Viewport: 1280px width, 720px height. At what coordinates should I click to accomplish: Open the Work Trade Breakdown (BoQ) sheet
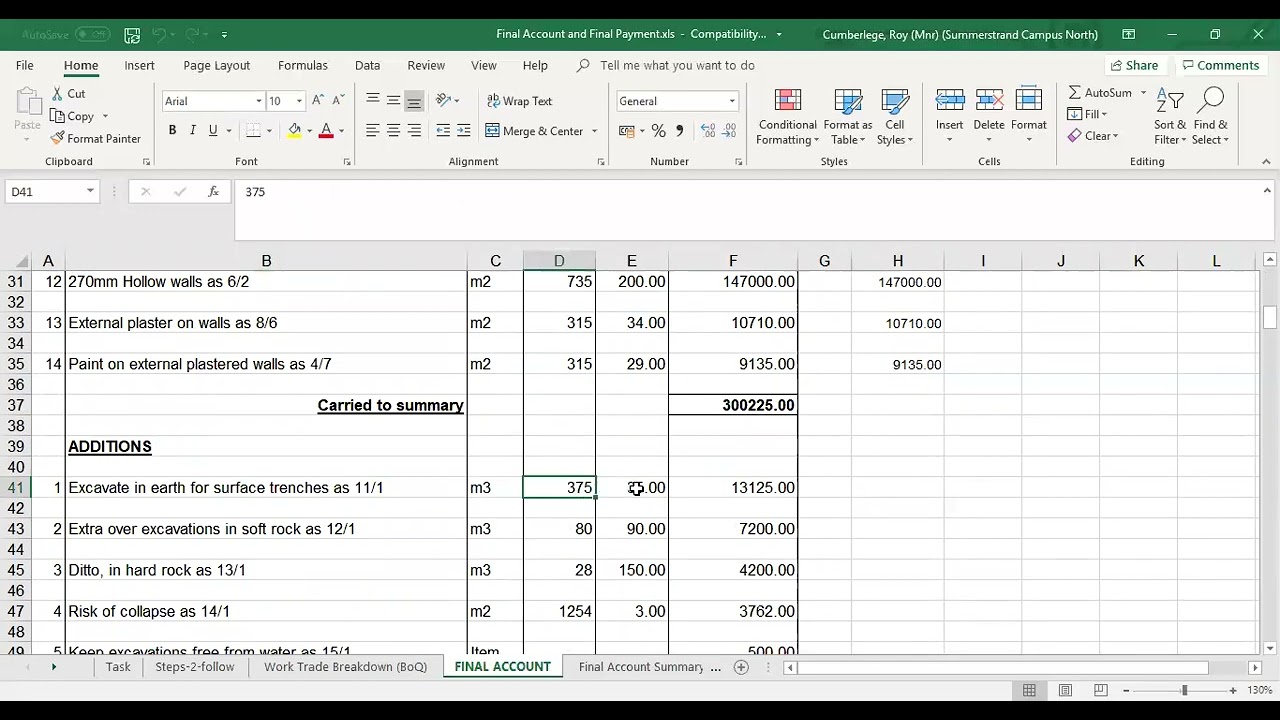click(345, 667)
